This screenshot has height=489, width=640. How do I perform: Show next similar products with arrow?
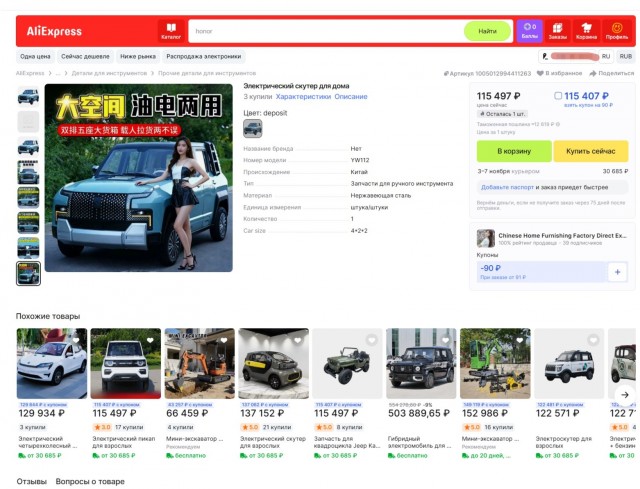[x=624, y=395]
